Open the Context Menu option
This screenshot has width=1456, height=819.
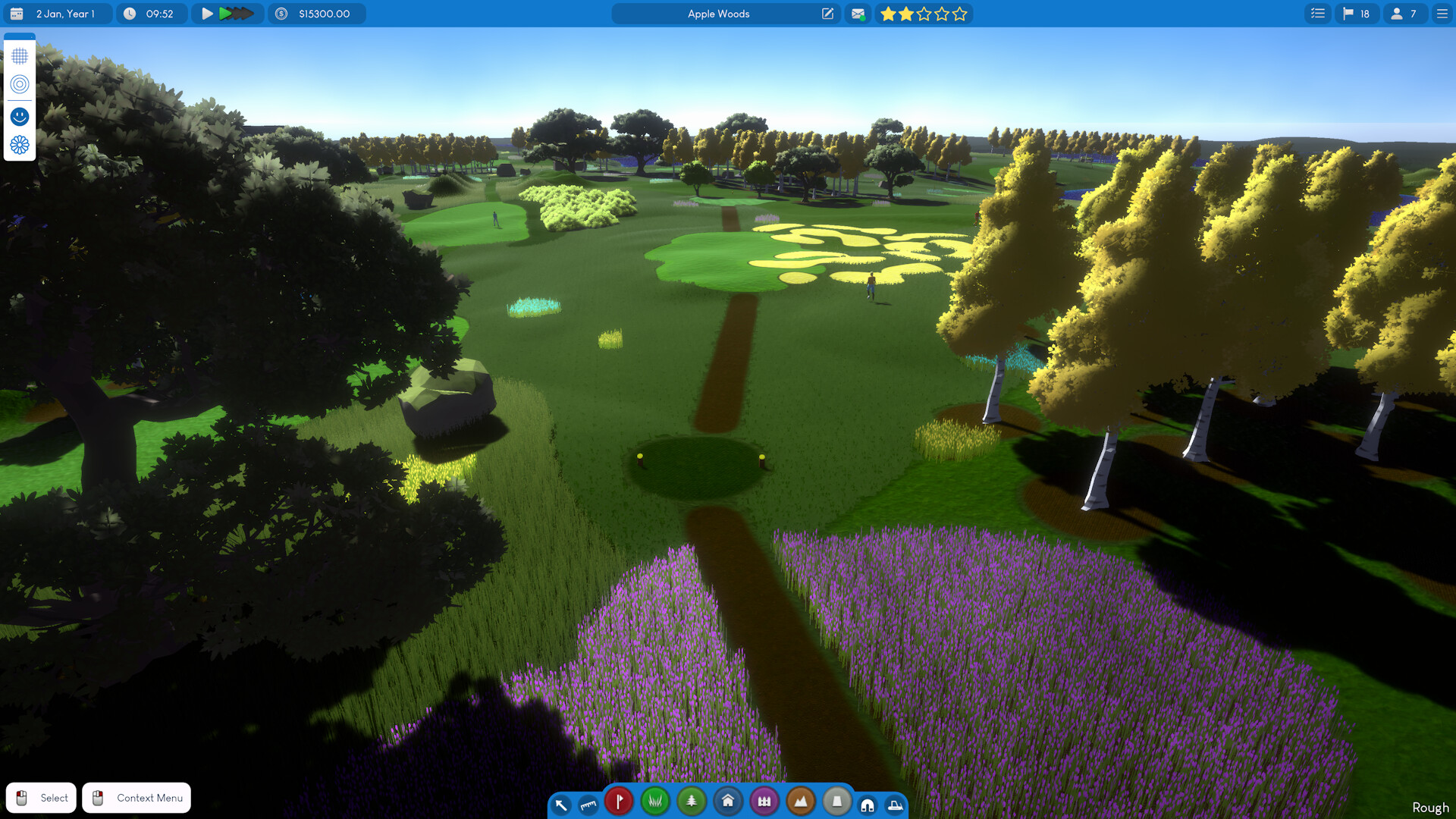136,798
